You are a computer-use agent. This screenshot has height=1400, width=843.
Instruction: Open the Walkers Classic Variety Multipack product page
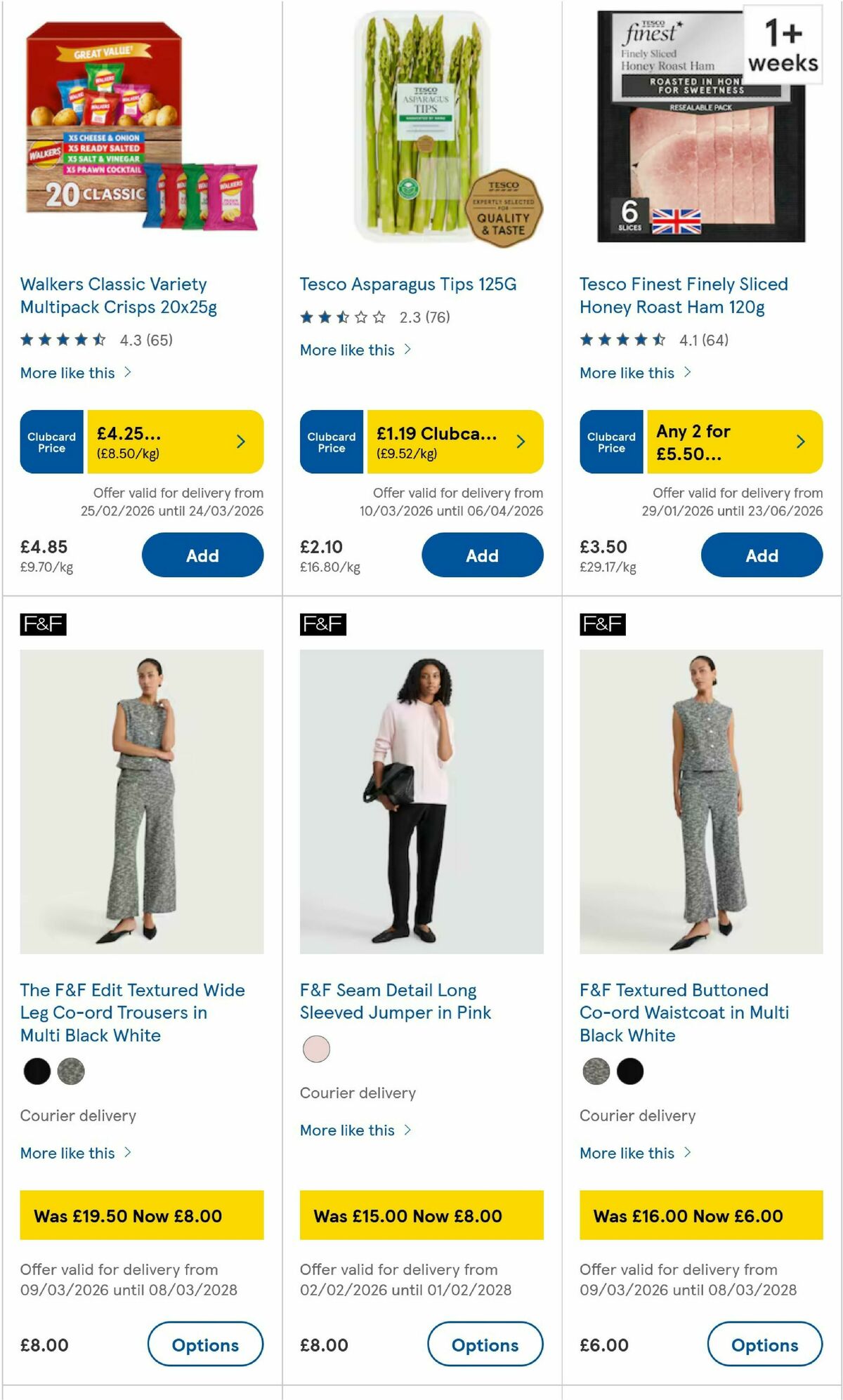(x=113, y=296)
